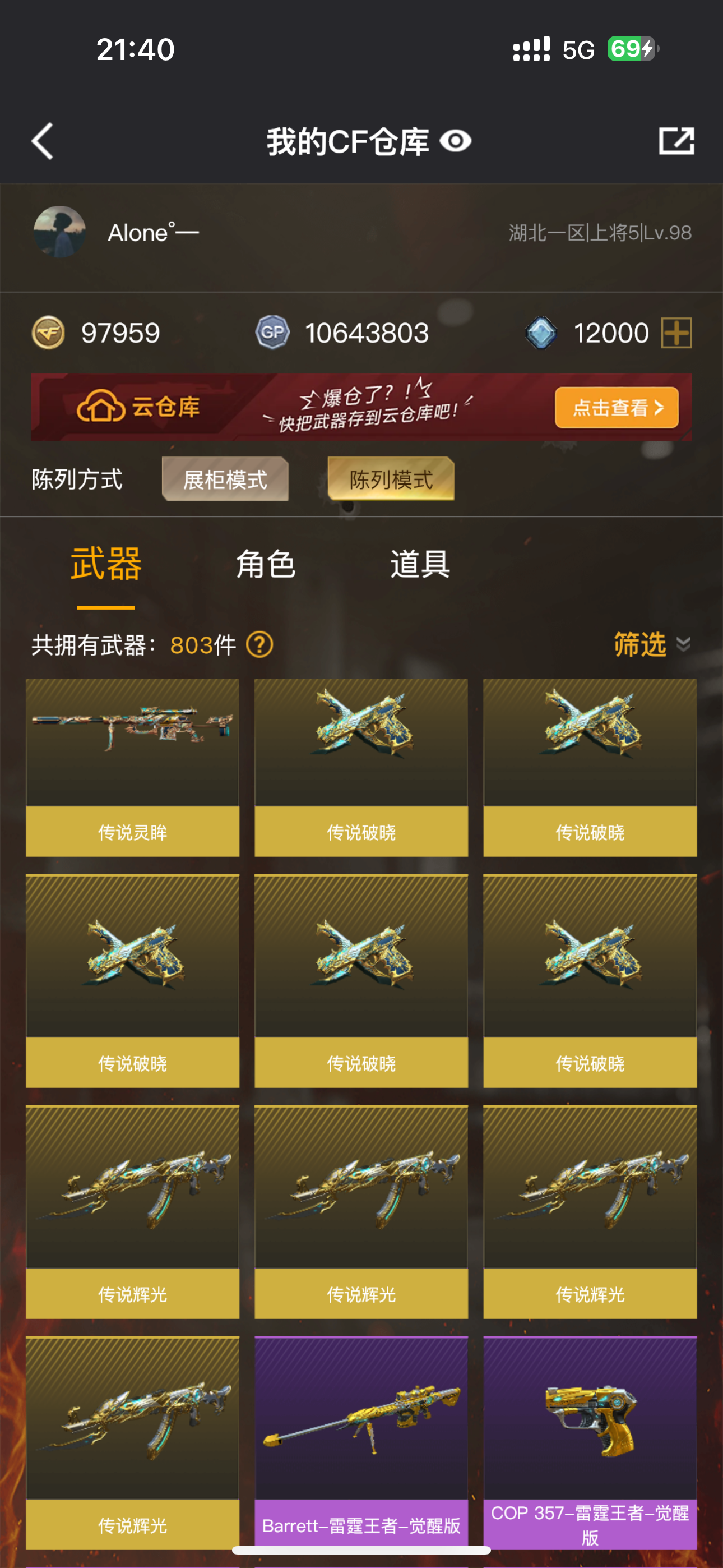Open the COP 357-雷霆王者 weapon card
Screen dimensions: 723x1568
[590, 1442]
